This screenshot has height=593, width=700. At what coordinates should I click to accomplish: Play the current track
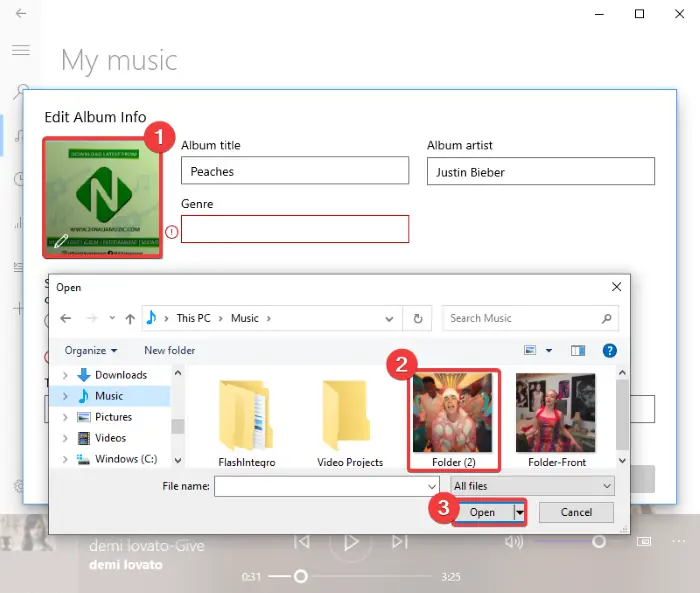coord(351,542)
